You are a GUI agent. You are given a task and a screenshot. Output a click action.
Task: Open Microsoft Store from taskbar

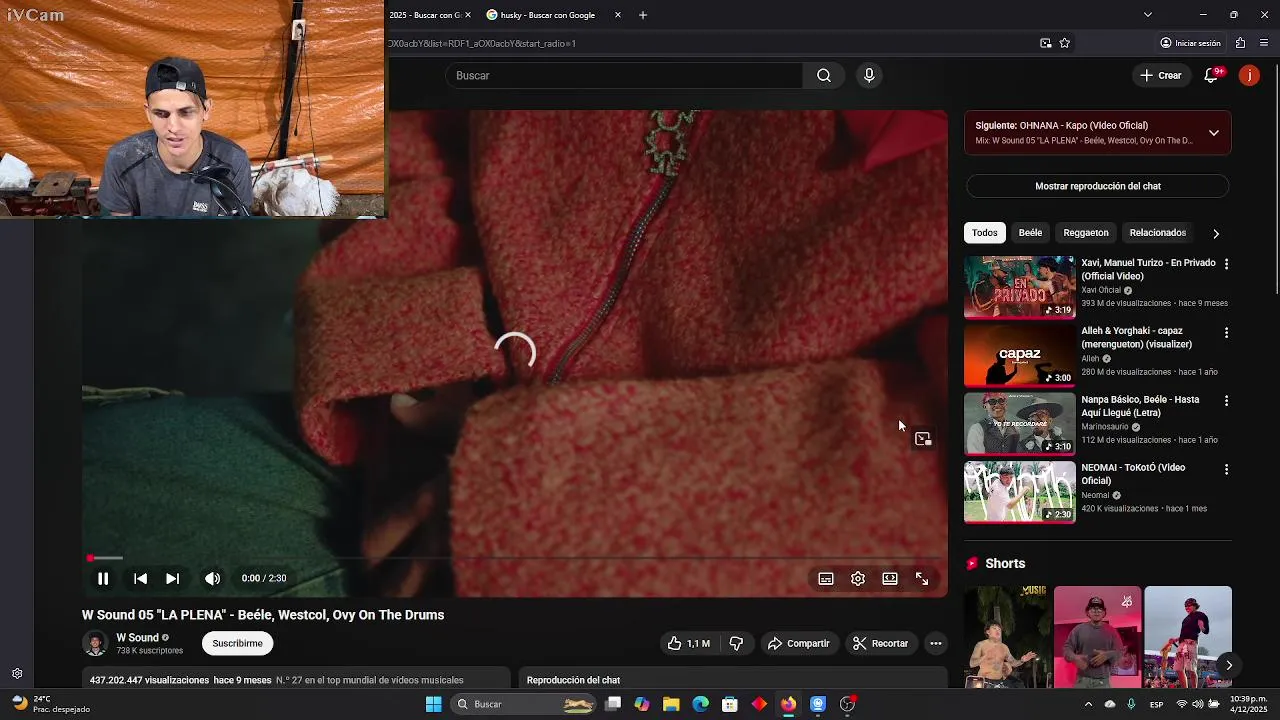[730, 704]
